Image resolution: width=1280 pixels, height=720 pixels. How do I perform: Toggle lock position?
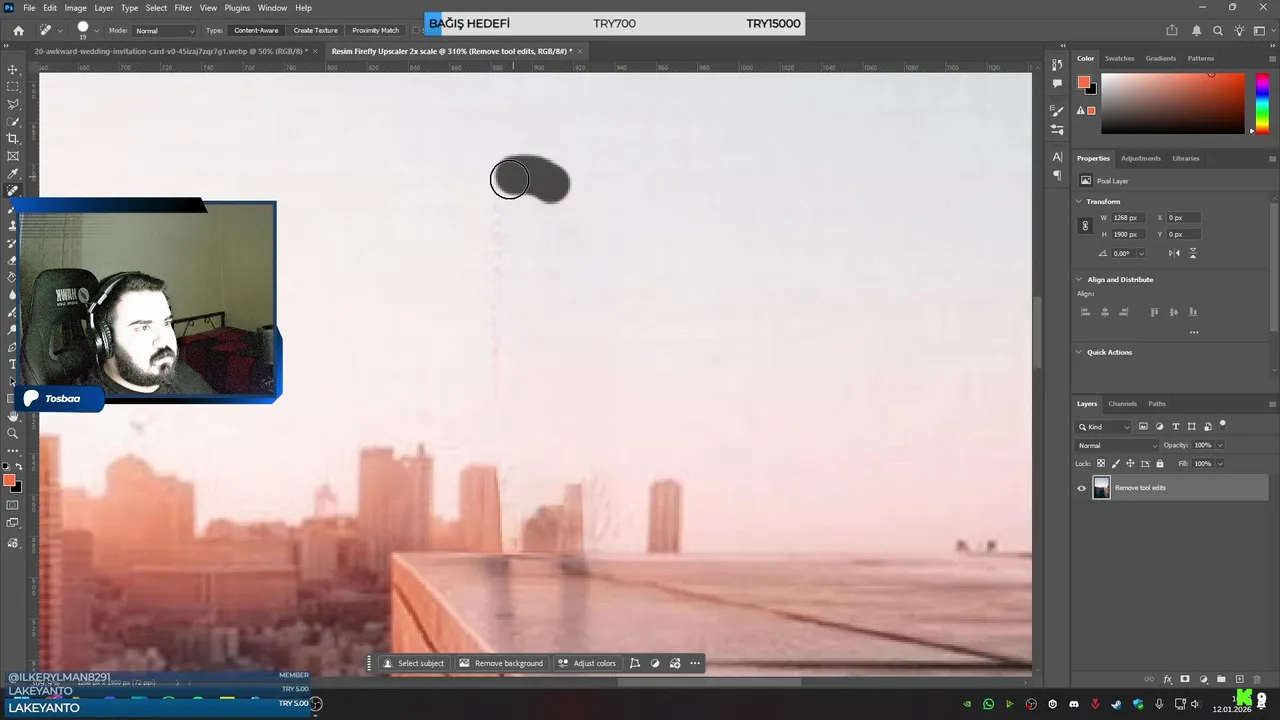1130,463
